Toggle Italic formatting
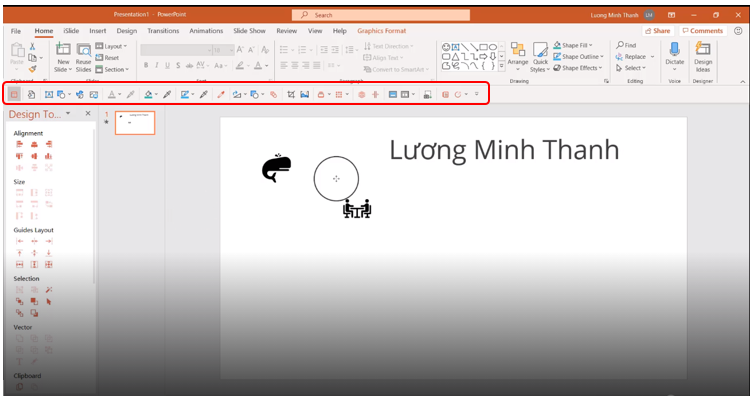 157,65
